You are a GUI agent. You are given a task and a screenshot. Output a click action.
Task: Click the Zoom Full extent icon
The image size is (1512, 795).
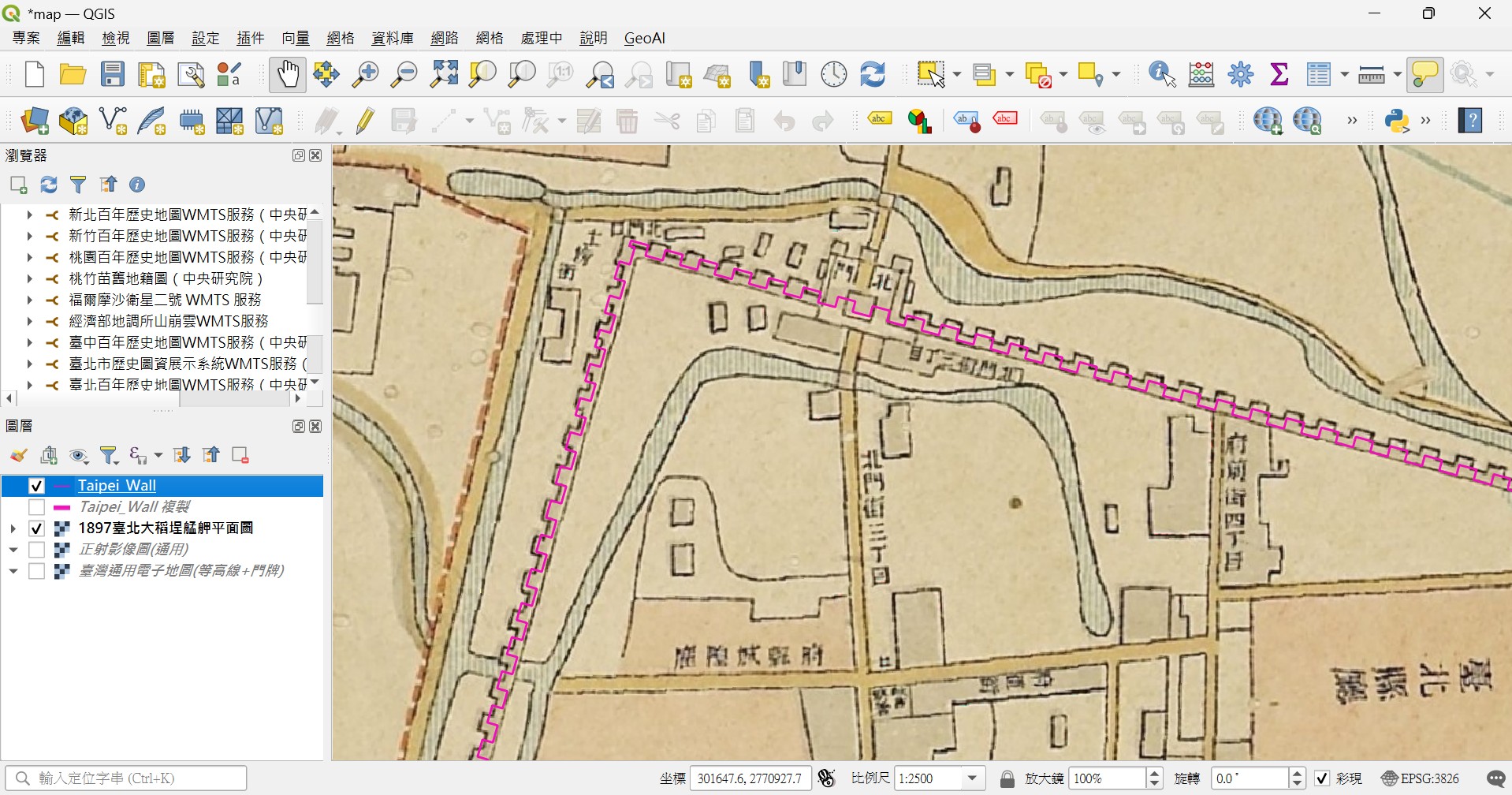pyautogui.click(x=444, y=74)
